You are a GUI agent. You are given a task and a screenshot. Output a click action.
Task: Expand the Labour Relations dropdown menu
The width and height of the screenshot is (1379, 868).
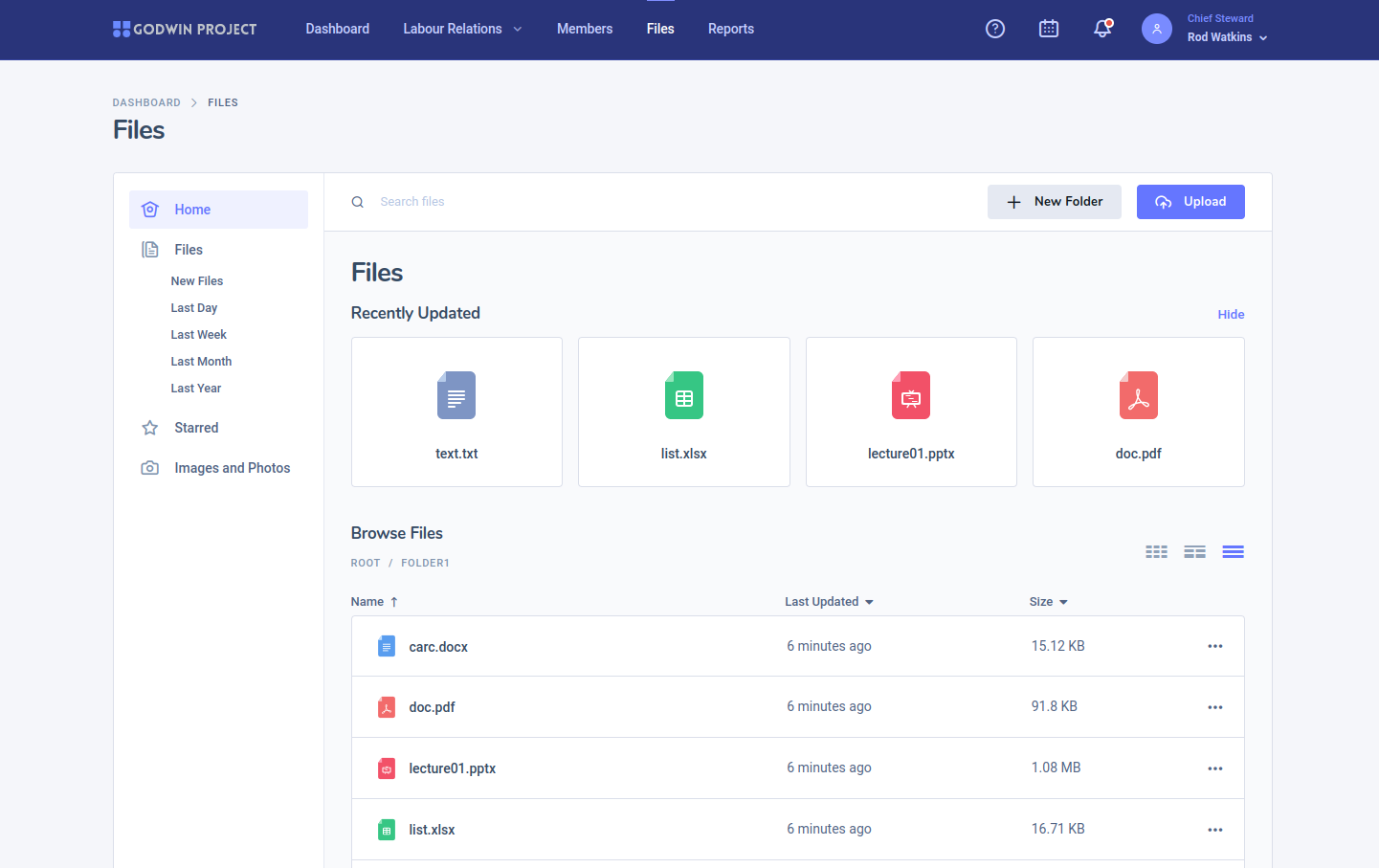click(x=462, y=29)
